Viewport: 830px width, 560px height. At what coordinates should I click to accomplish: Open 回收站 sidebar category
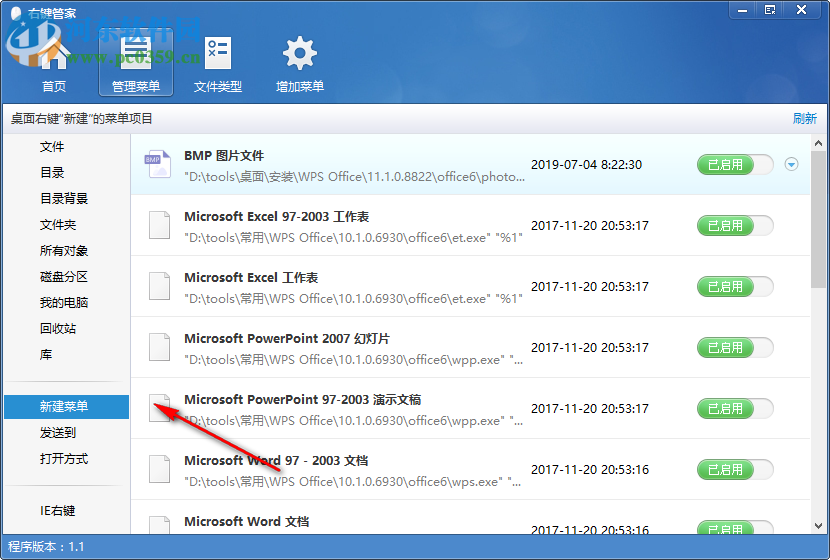click(x=58, y=328)
